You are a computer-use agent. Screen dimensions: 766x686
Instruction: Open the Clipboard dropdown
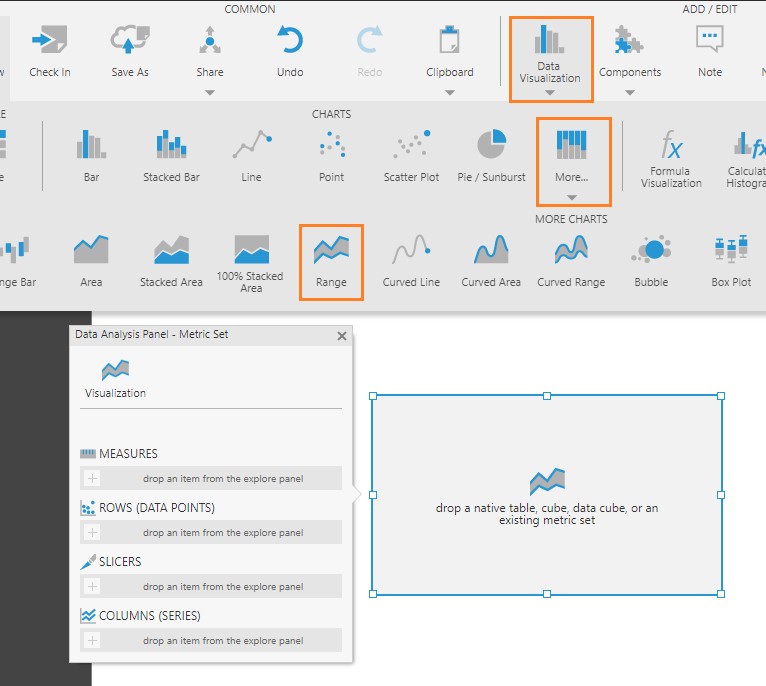(x=450, y=93)
